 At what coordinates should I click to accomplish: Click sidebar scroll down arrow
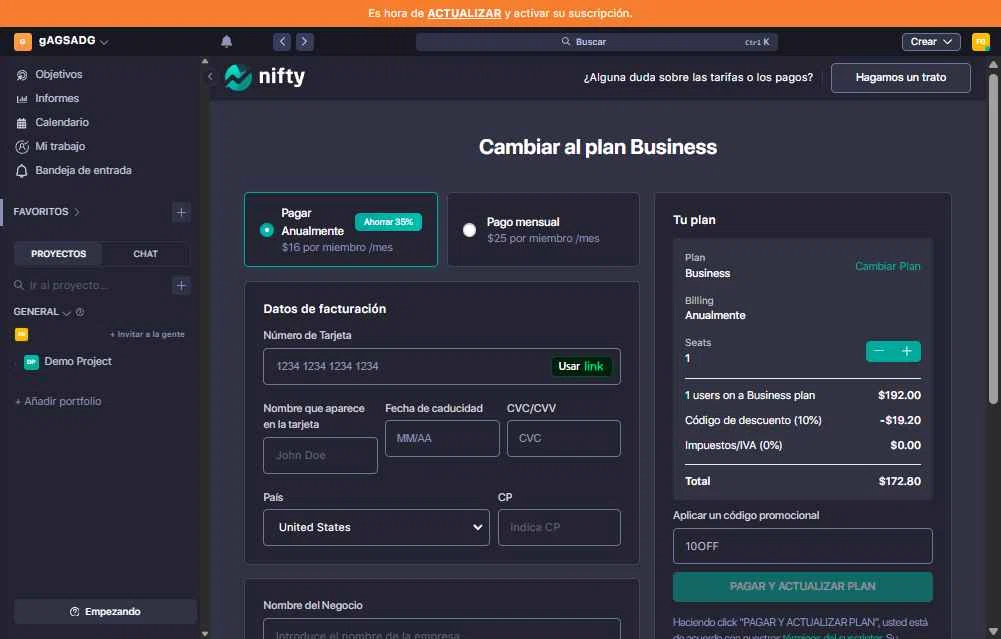(x=204, y=634)
